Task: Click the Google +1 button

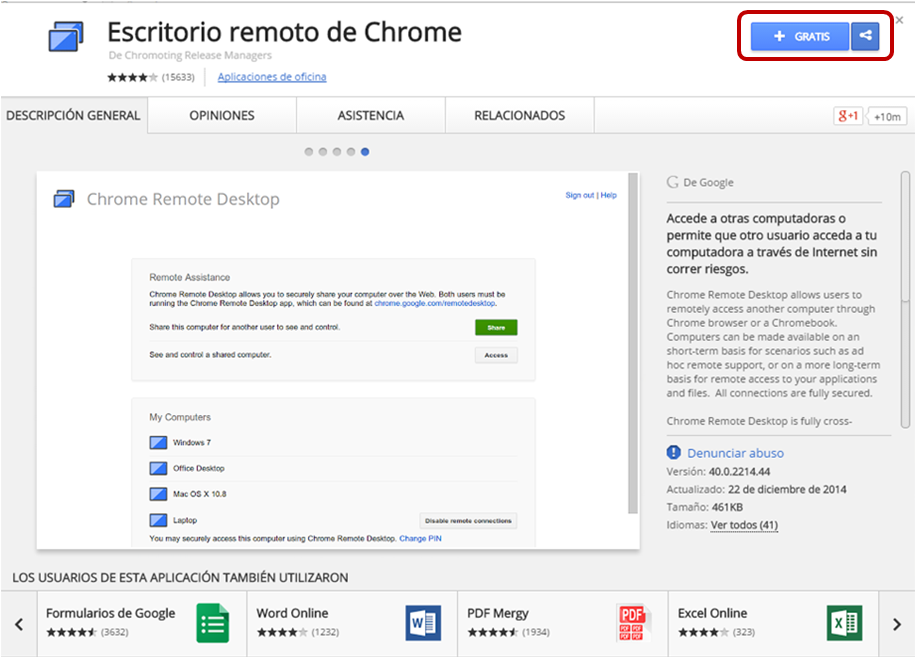Action: coord(848,116)
